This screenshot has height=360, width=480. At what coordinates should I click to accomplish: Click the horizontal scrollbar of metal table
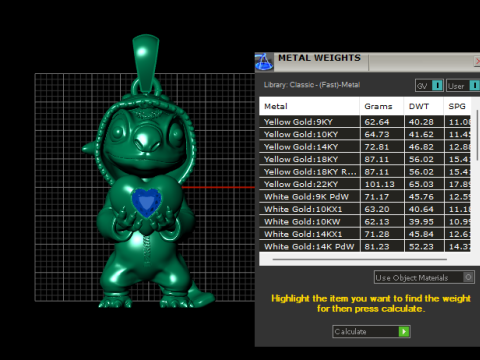click(x=359, y=259)
